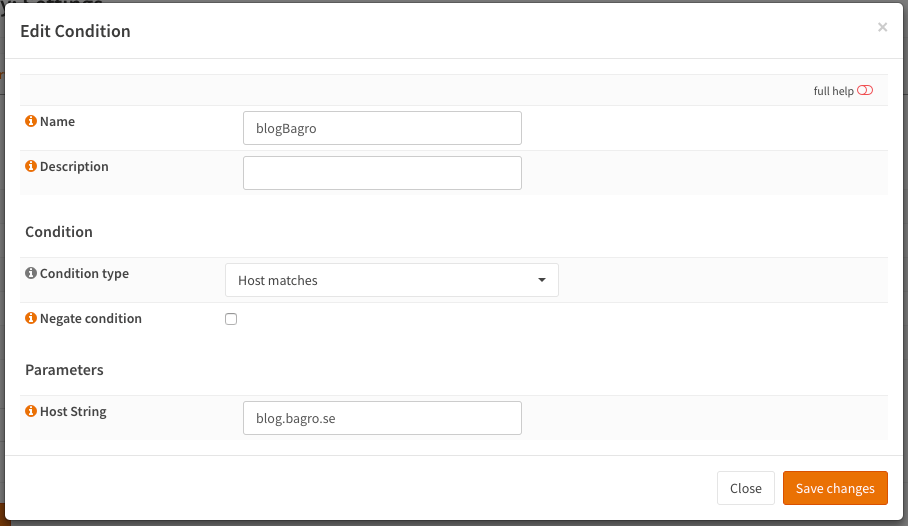This screenshot has width=908, height=526.
Task: Focus the empty Description input field
Action: pos(382,173)
